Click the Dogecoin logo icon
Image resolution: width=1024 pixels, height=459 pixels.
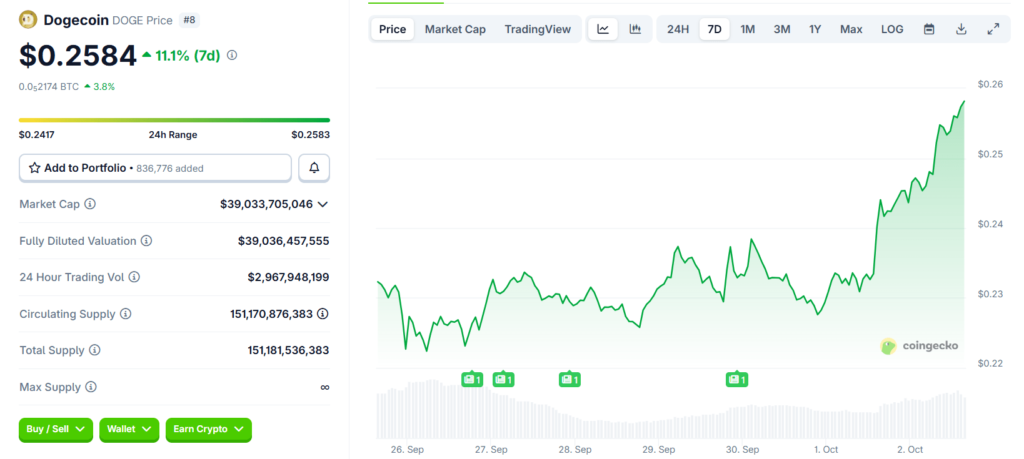(28, 19)
